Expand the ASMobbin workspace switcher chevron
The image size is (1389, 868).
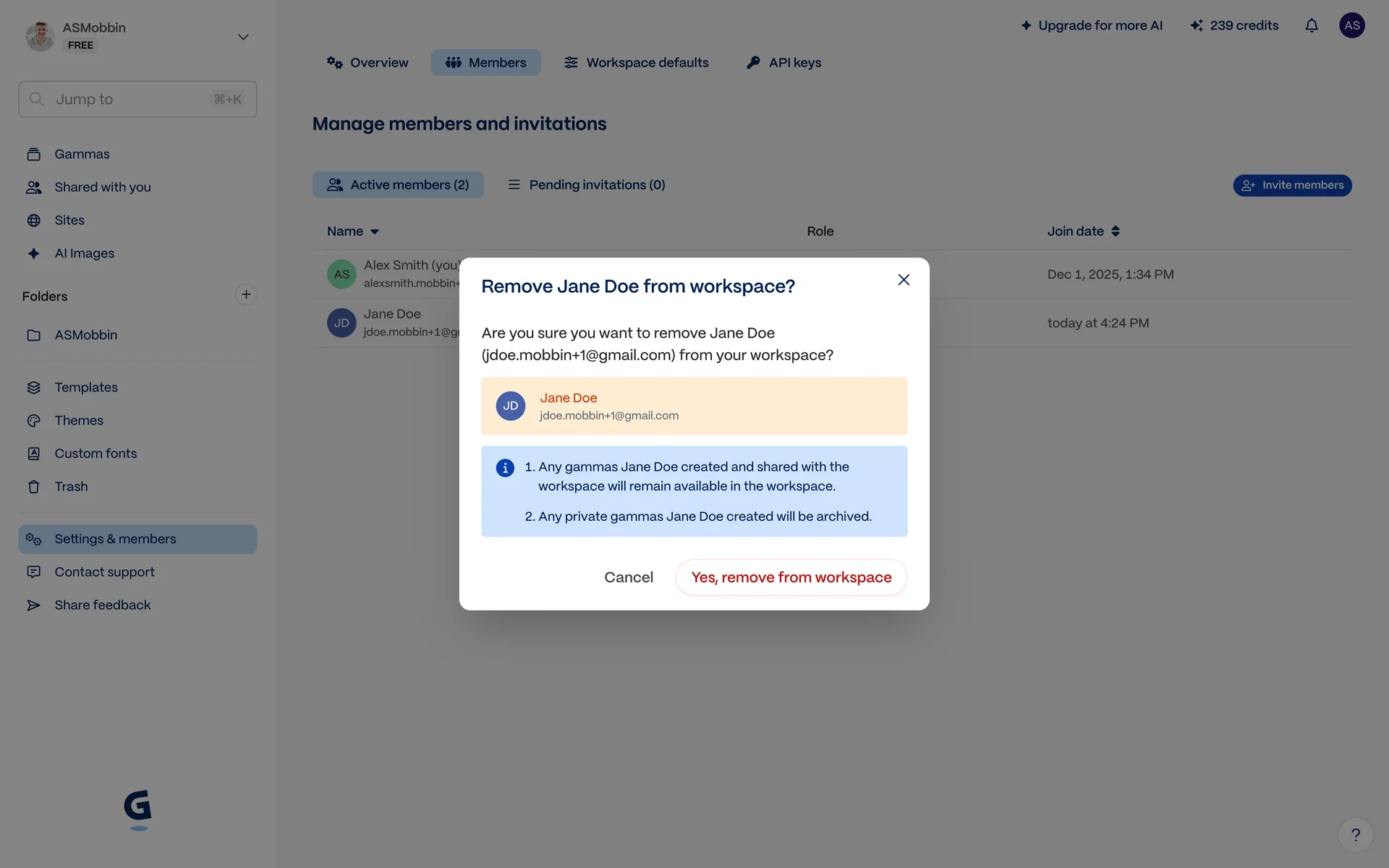[243, 37]
